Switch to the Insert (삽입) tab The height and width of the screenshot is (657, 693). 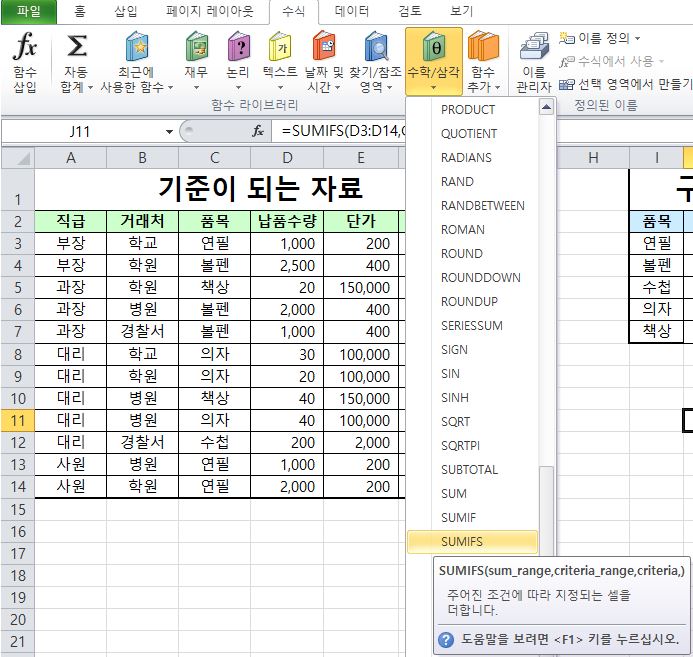pos(126,11)
